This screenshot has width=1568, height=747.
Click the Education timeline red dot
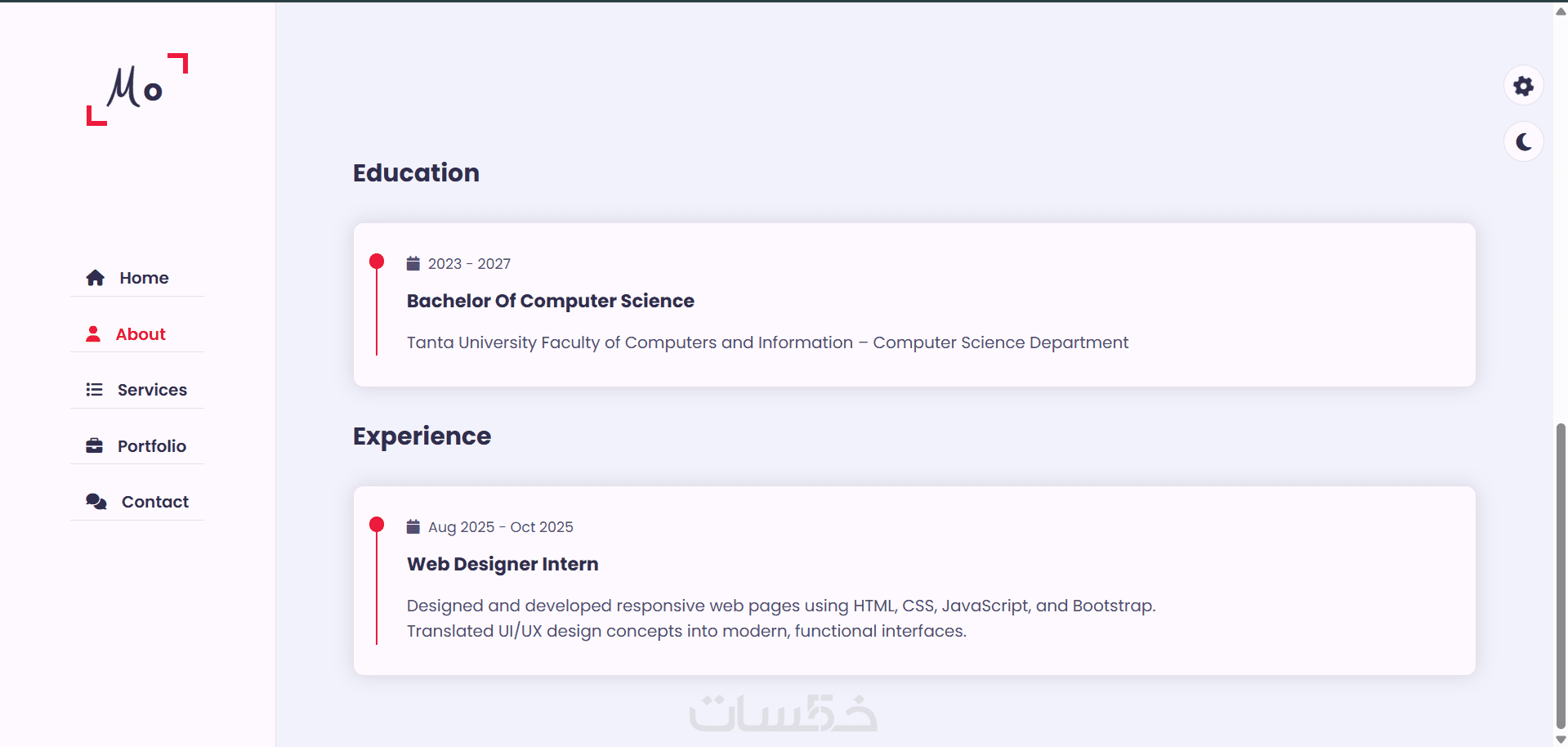[x=377, y=262]
